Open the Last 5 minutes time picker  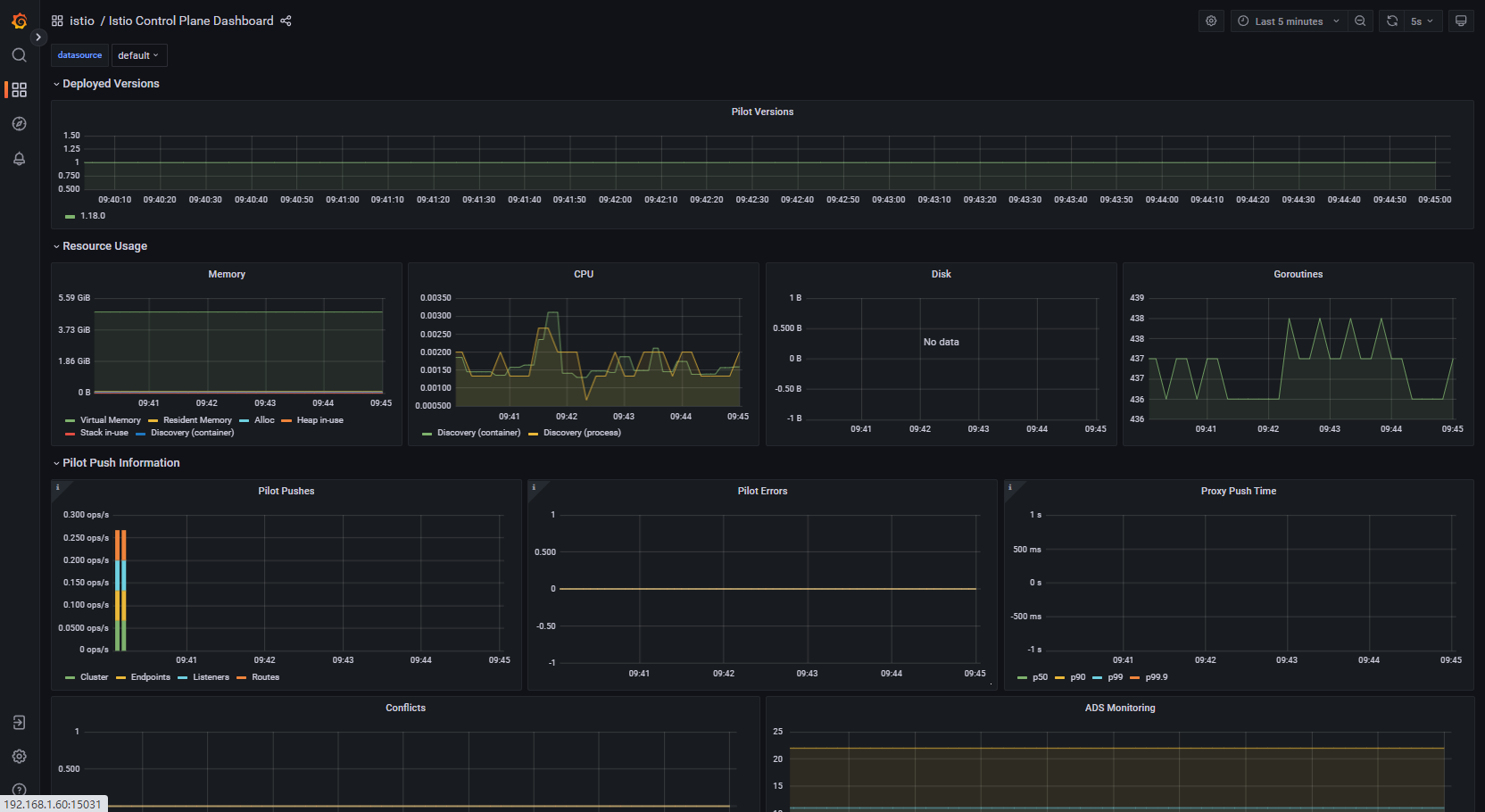(x=1289, y=21)
